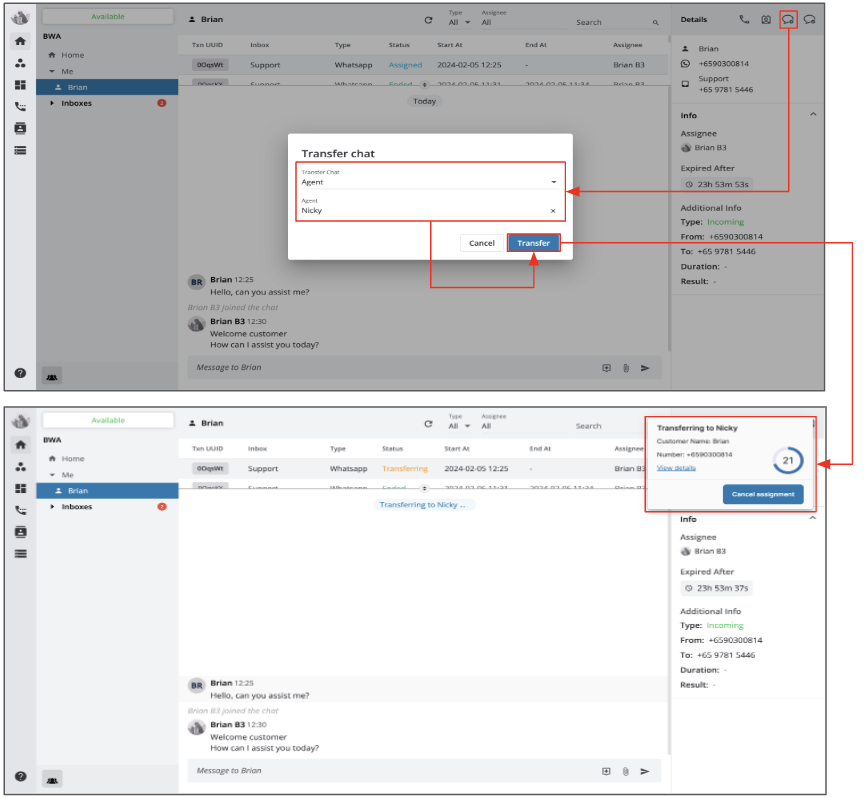Open the contacts rail icon in the dialog screen

tap(20, 128)
